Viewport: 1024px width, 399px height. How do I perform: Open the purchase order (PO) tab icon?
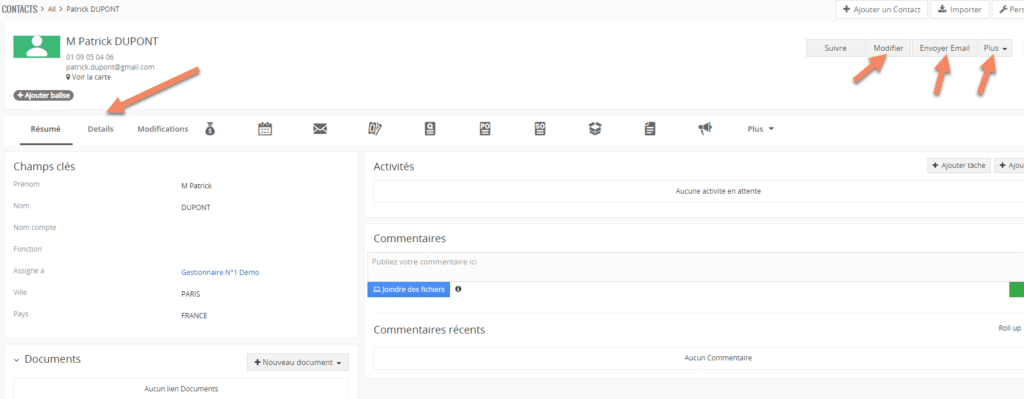coord(485,129)
